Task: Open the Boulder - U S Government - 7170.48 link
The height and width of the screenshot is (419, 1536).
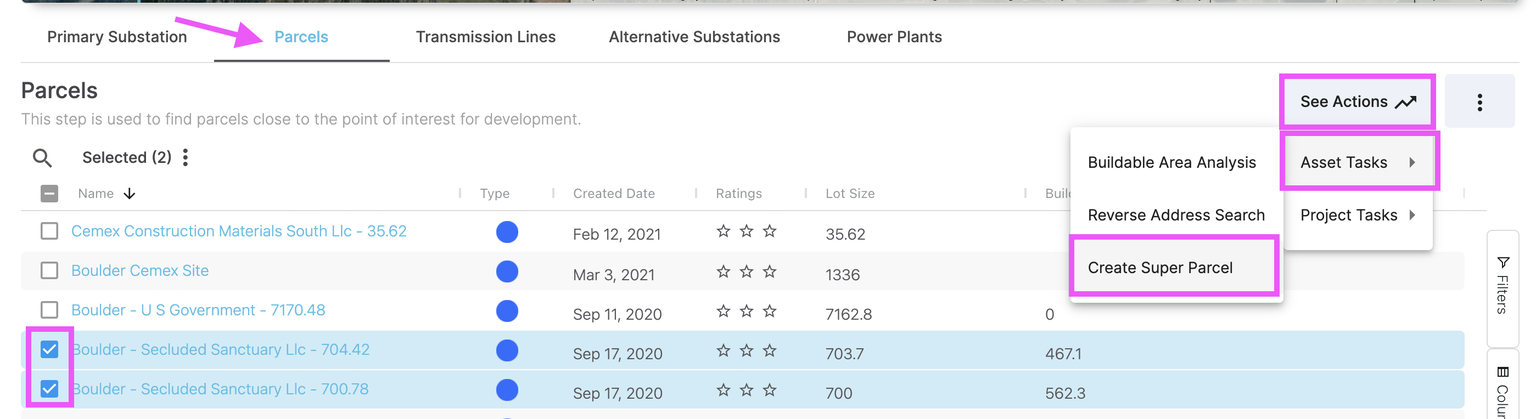Action: [198, 310]
